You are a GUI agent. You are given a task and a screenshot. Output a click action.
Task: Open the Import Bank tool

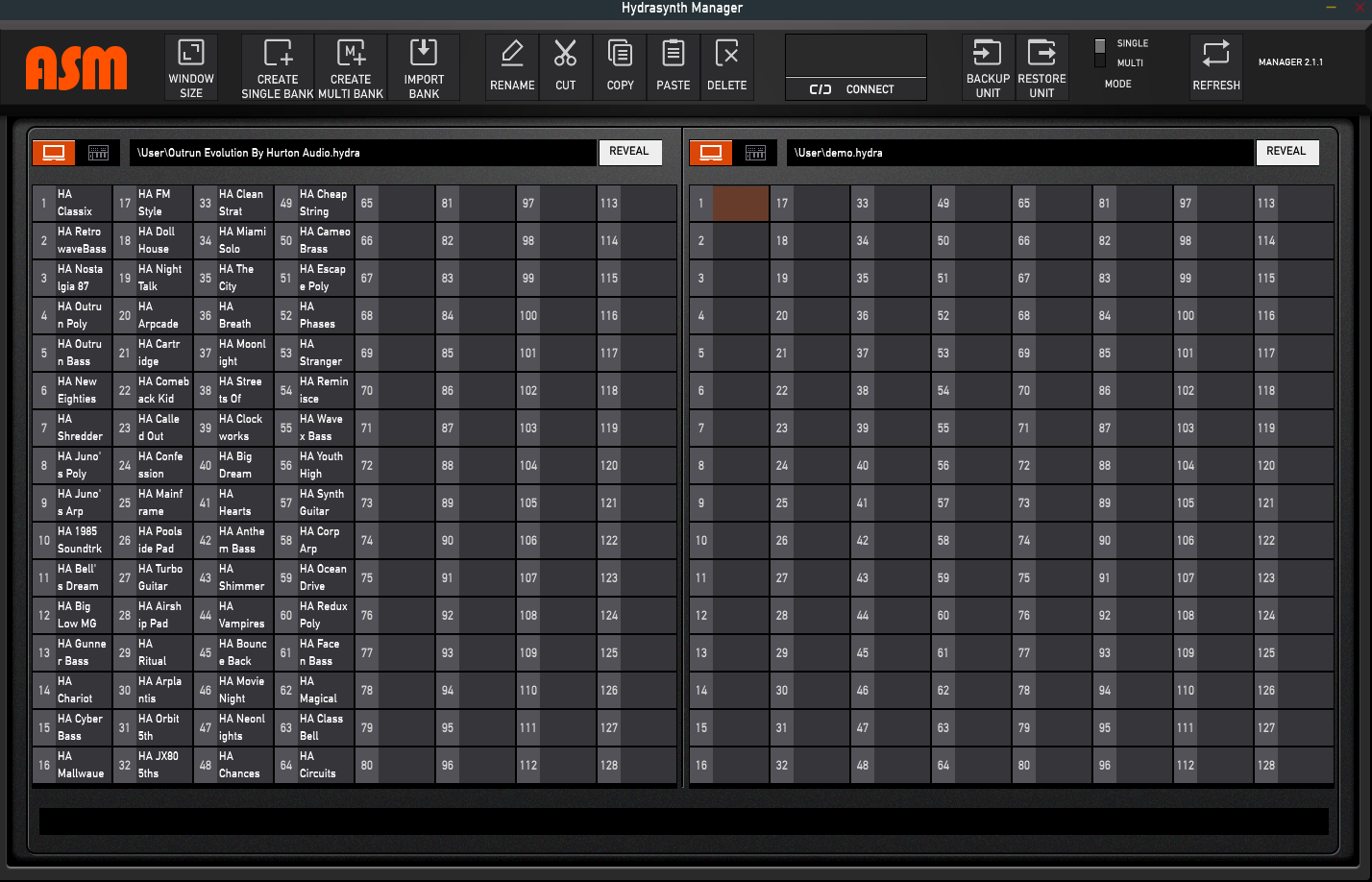coord(424,67)
